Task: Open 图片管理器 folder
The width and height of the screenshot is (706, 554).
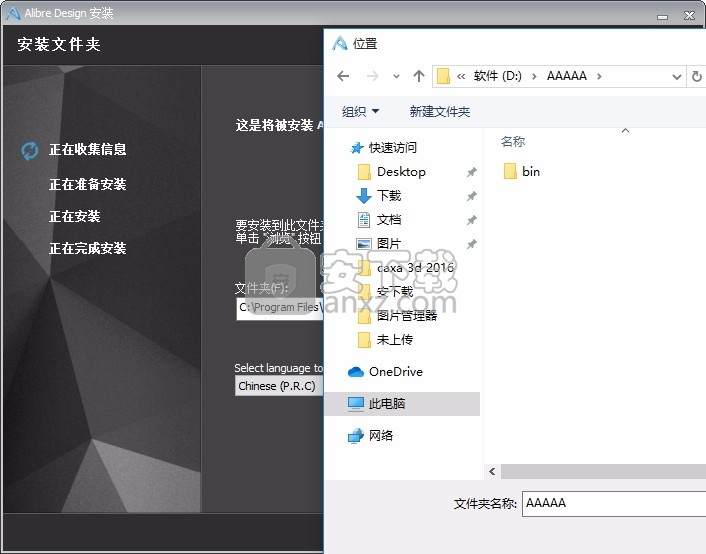Action: (407, 316)
